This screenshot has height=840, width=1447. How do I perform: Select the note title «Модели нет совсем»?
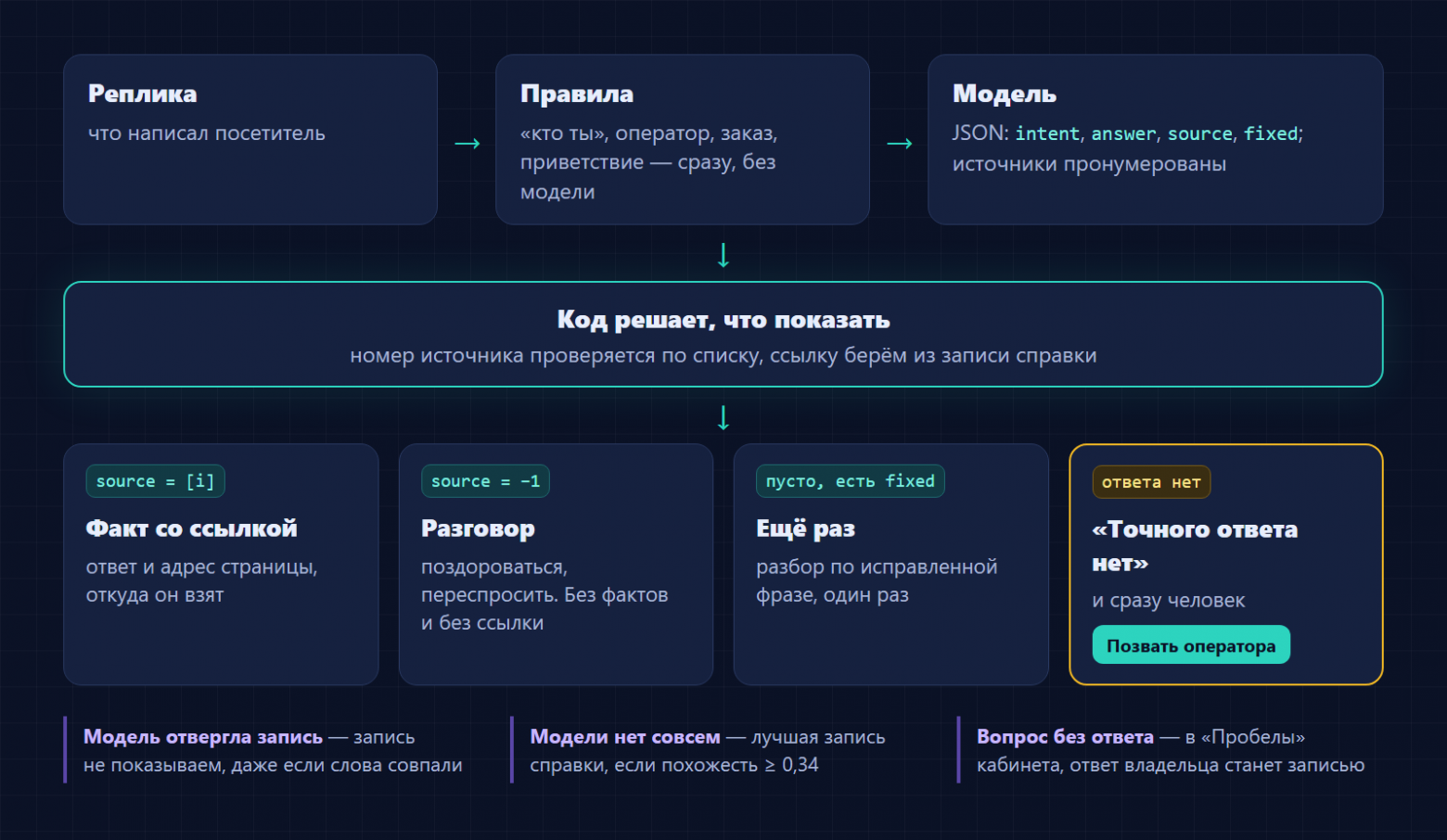pos(625,737)
